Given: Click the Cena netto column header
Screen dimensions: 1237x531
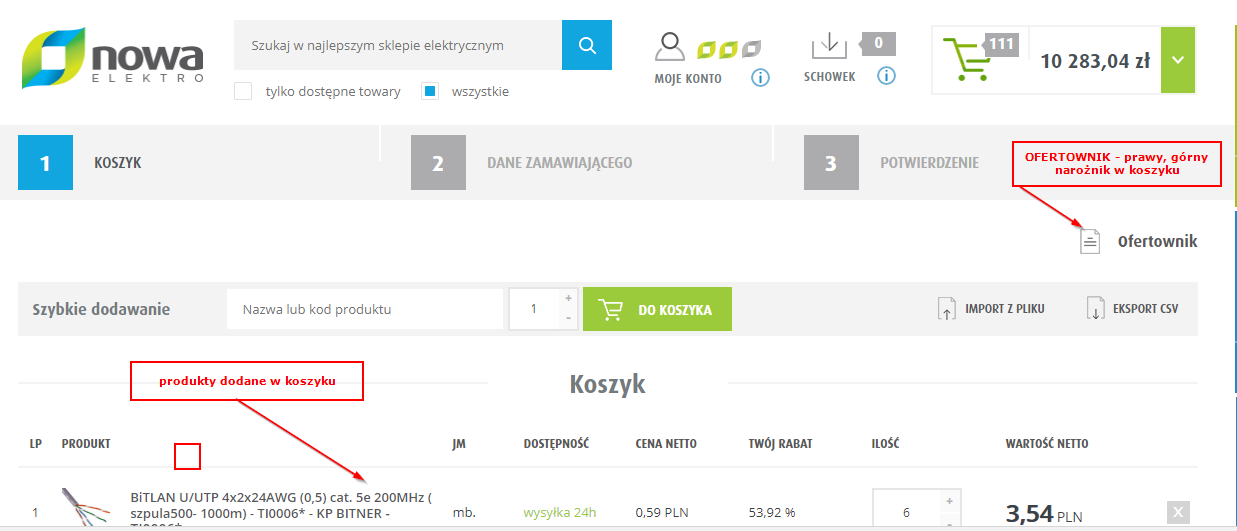Looking at the screenshot, I should [x=666, y=443].
